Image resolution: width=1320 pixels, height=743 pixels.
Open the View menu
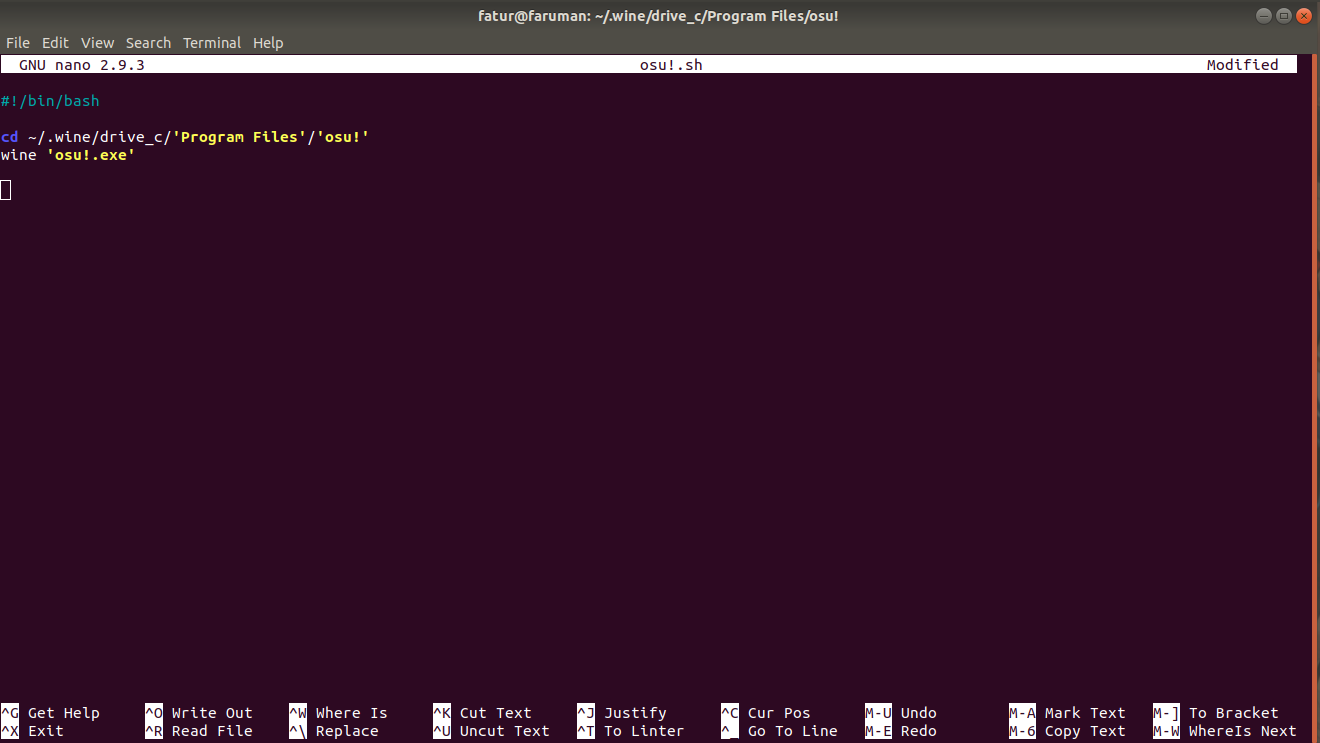98,43
